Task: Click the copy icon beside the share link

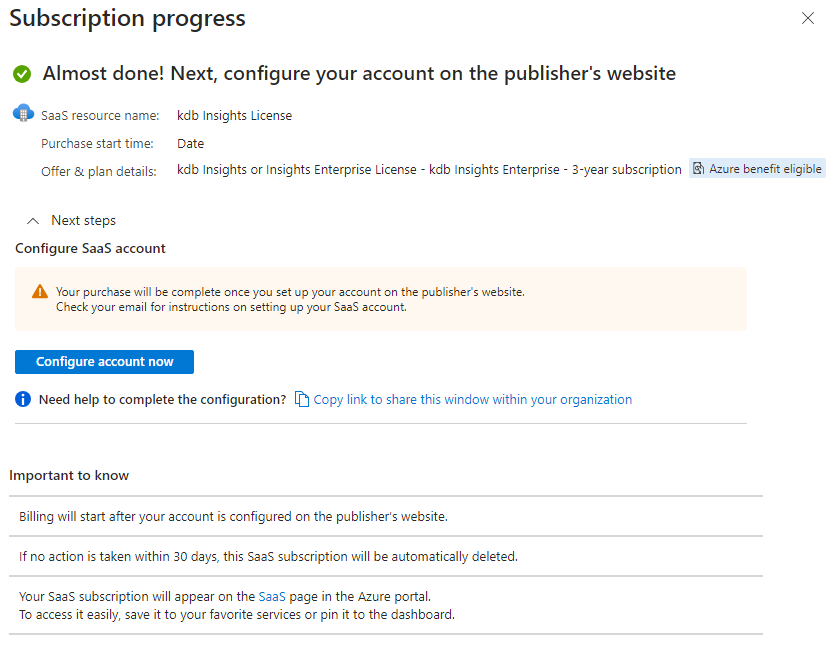Action: (302, 398)
